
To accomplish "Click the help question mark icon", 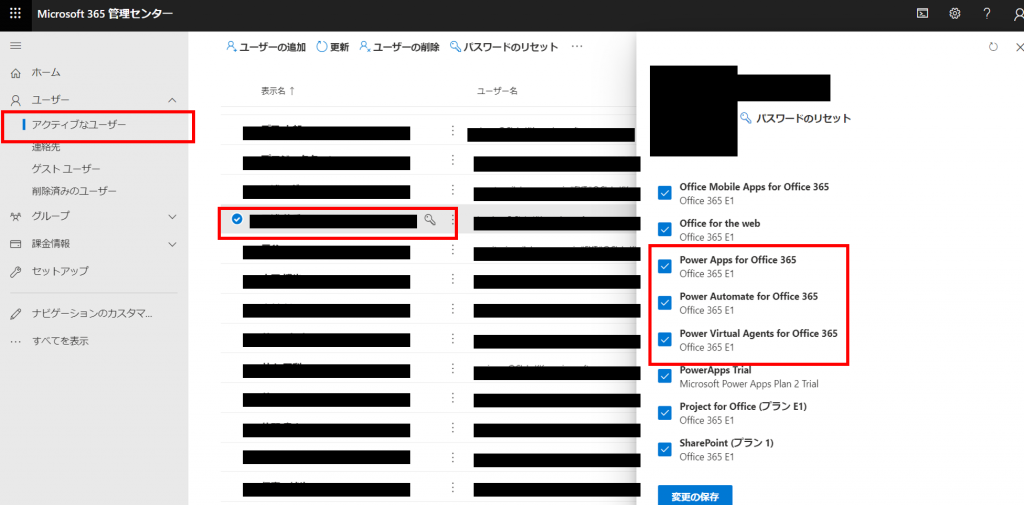I will click(987, 14).
